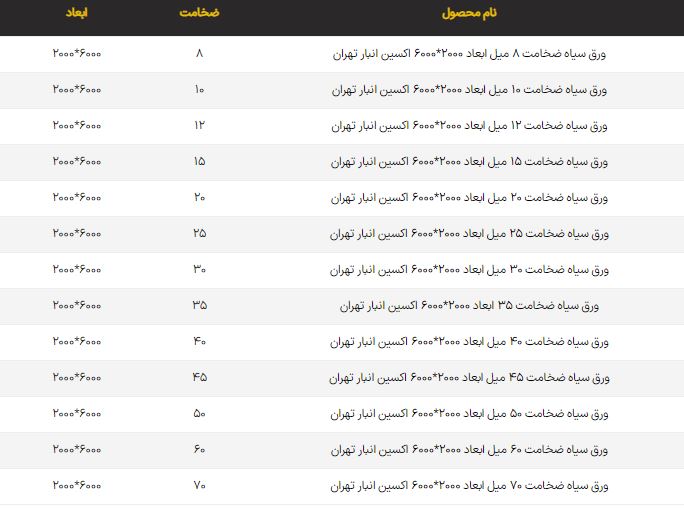
Task: Click the 'ابعاد' column header
Action: point(78,14)
